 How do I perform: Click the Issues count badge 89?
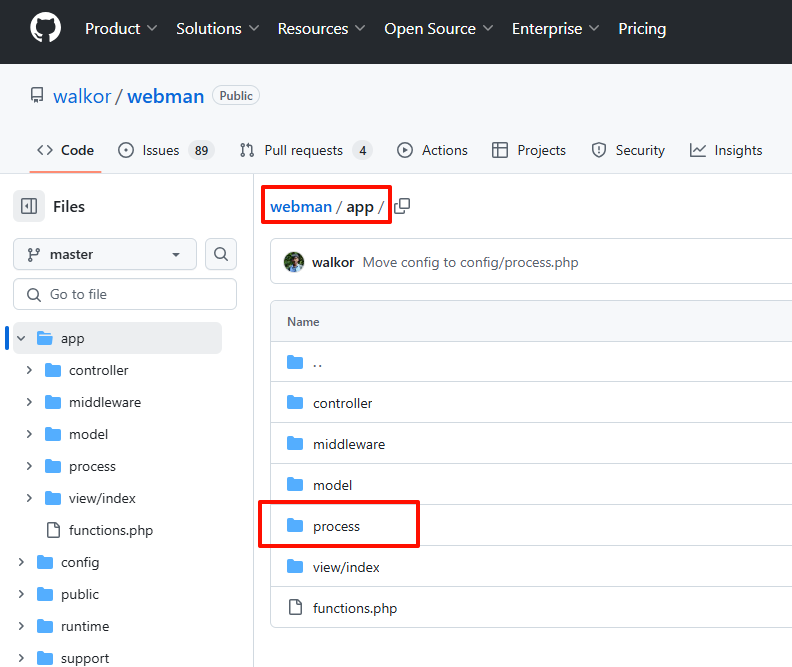[x=202, y=150]
